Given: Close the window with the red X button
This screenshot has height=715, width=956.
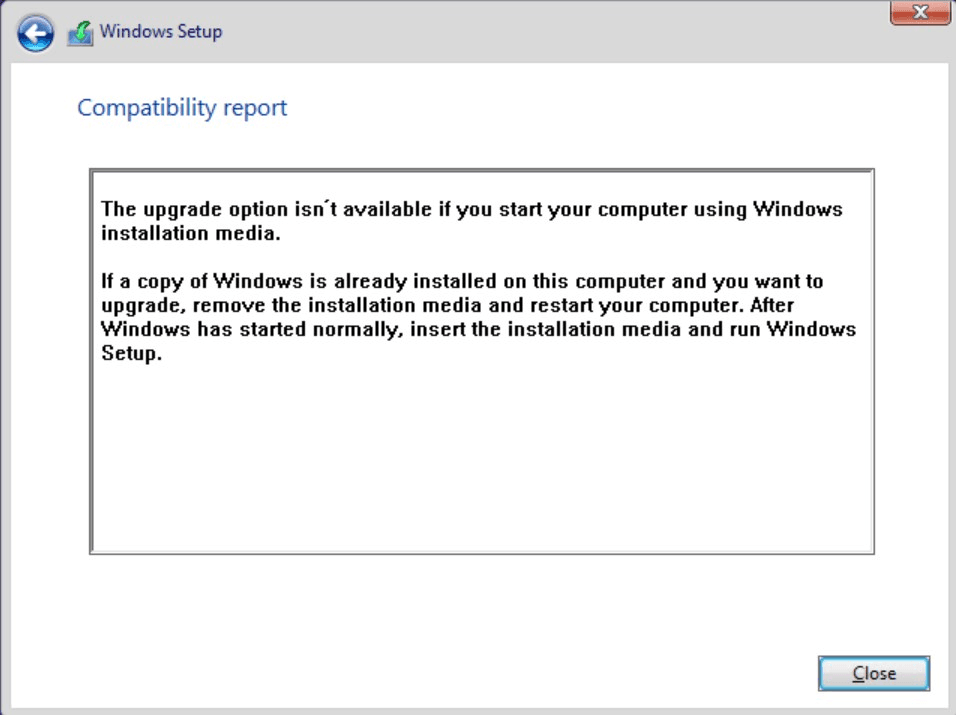Looking at the screenshot, I should tap(919, 13).
